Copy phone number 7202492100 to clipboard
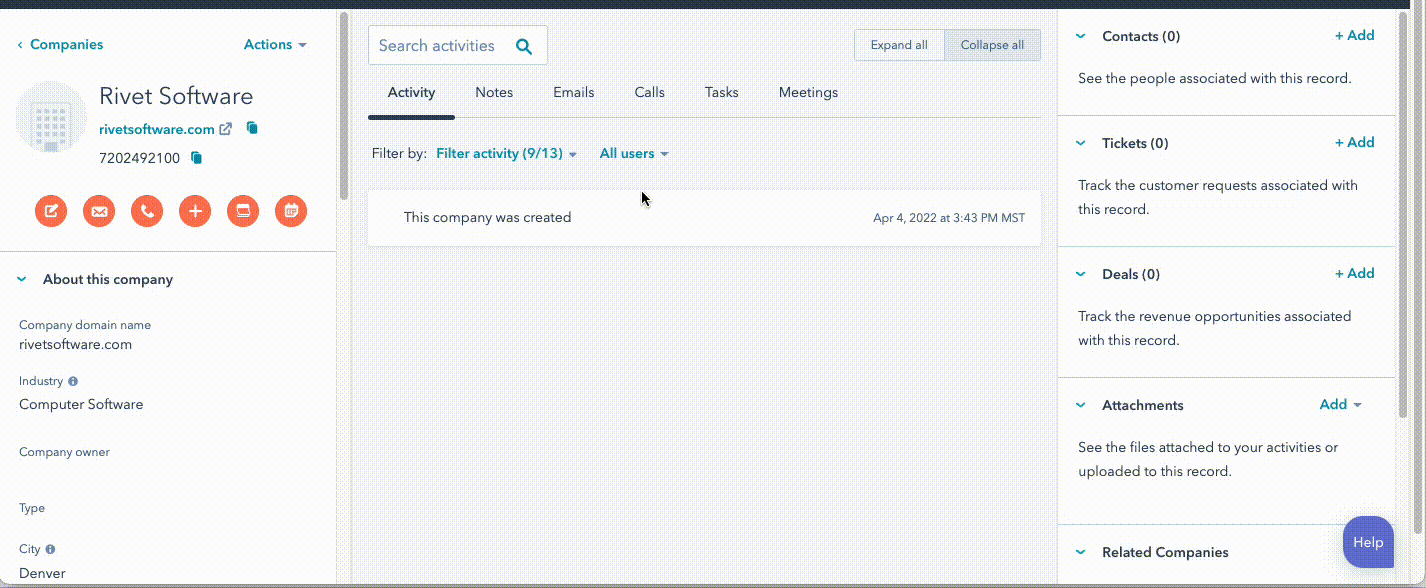 click(196, 158)
